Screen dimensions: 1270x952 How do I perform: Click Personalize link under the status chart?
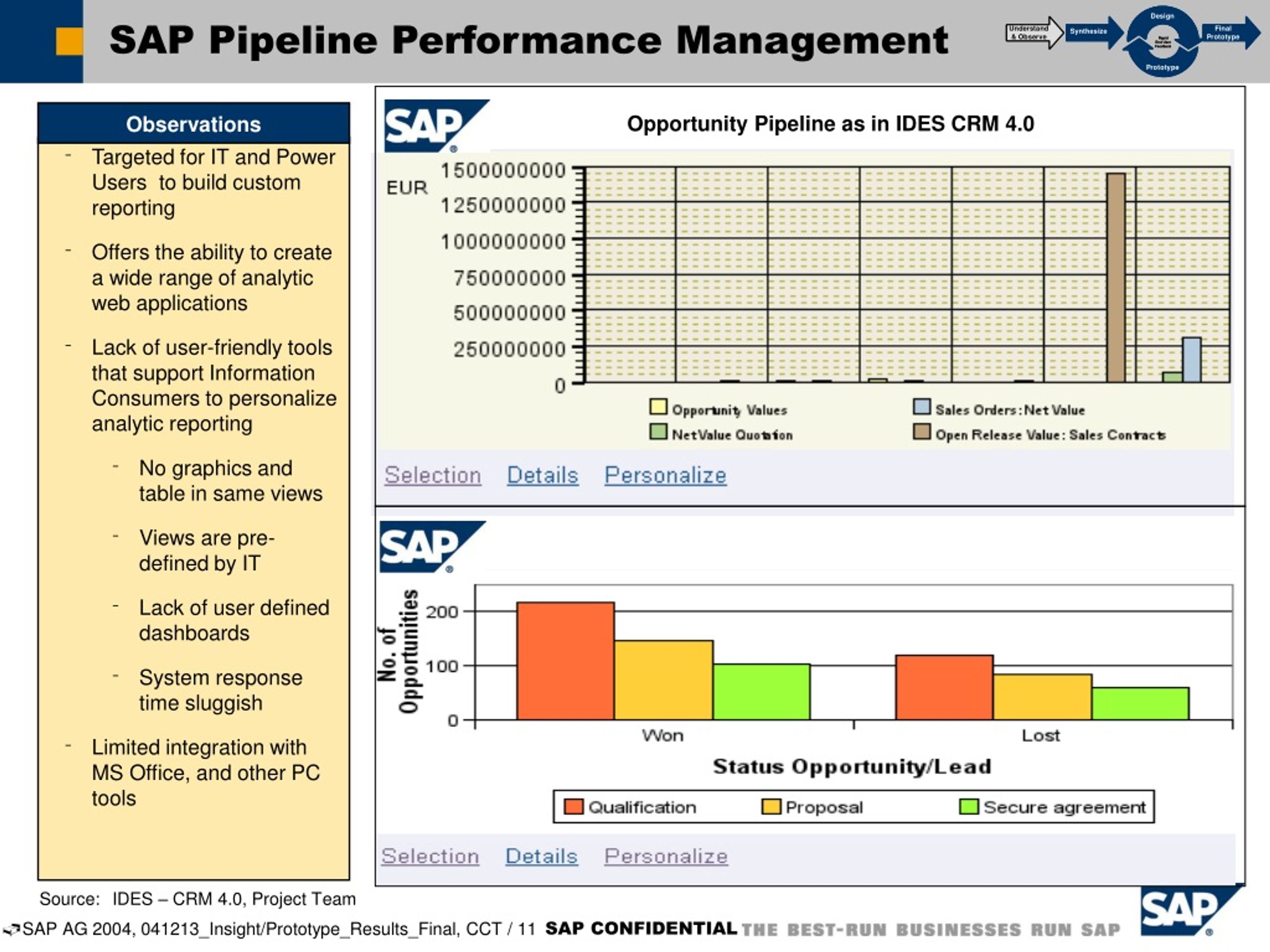click(x=666, y=856)
